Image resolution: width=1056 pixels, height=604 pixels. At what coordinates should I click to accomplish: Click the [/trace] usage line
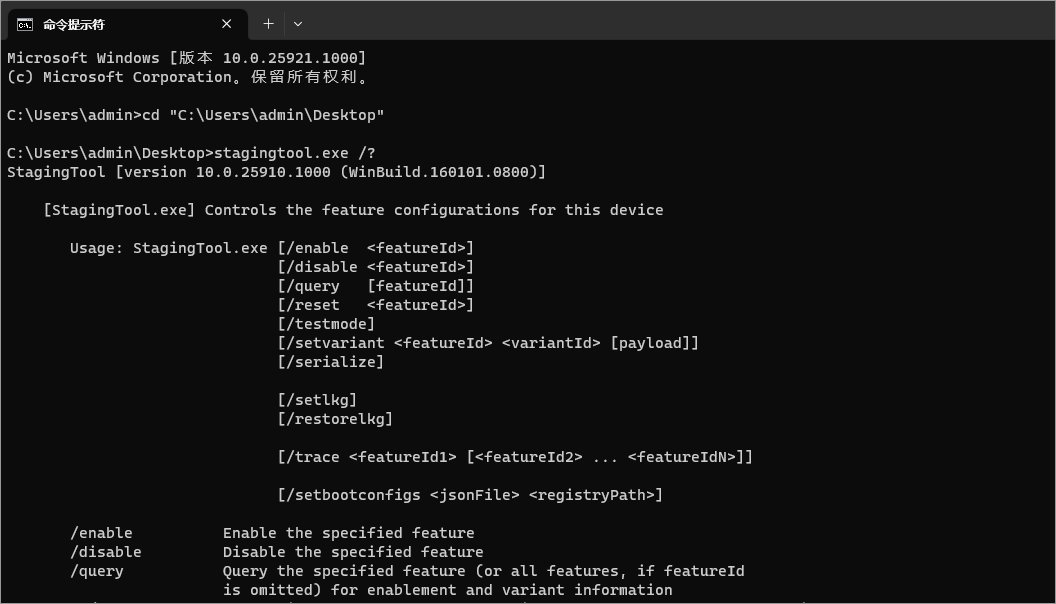pyautogui.click(x=515, y=457)
